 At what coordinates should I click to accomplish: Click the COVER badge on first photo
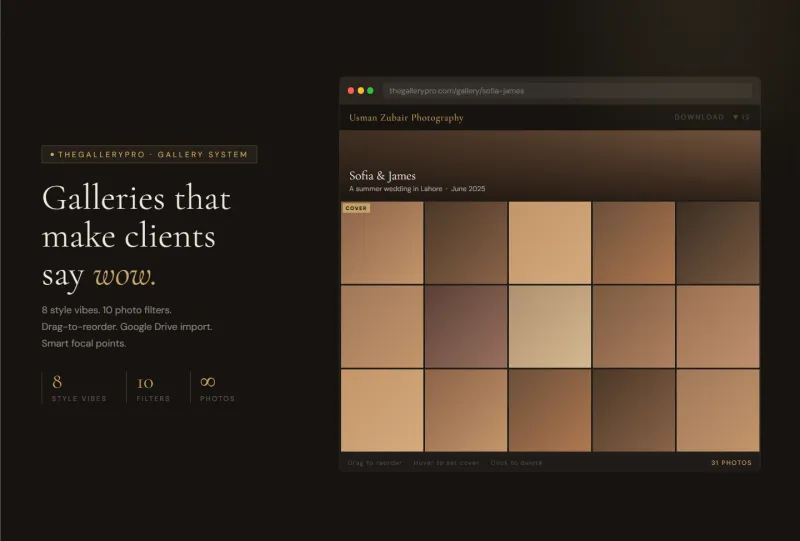(356, 208)
